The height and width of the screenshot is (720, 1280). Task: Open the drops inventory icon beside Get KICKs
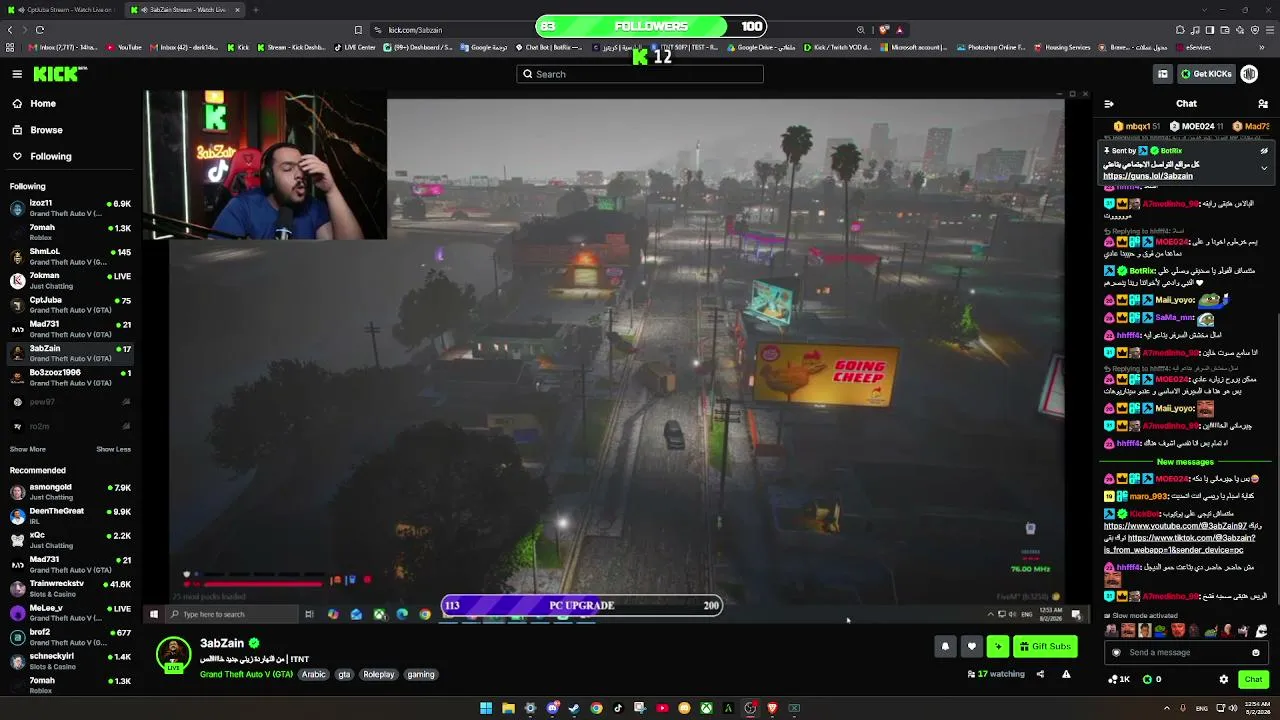[x=1163, y=74]
